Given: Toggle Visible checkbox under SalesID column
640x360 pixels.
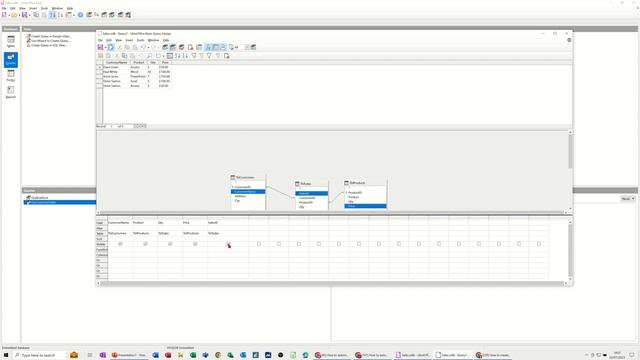Looking at the screenshot, I should [x=228, y=244].
